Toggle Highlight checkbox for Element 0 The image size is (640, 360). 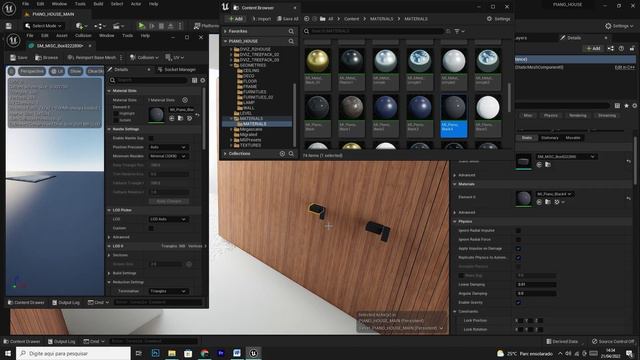tap(116, 113)
